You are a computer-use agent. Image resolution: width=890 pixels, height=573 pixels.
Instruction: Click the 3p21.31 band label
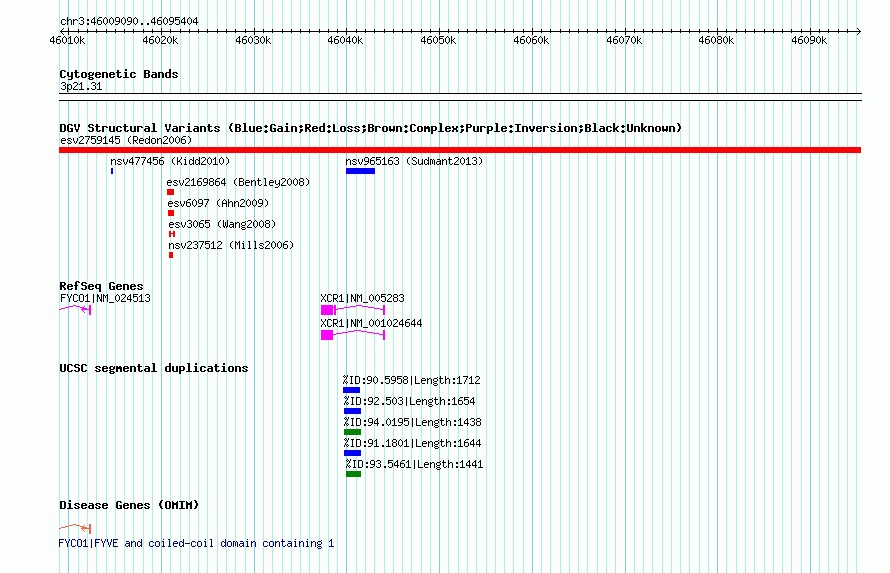point(81,86)
